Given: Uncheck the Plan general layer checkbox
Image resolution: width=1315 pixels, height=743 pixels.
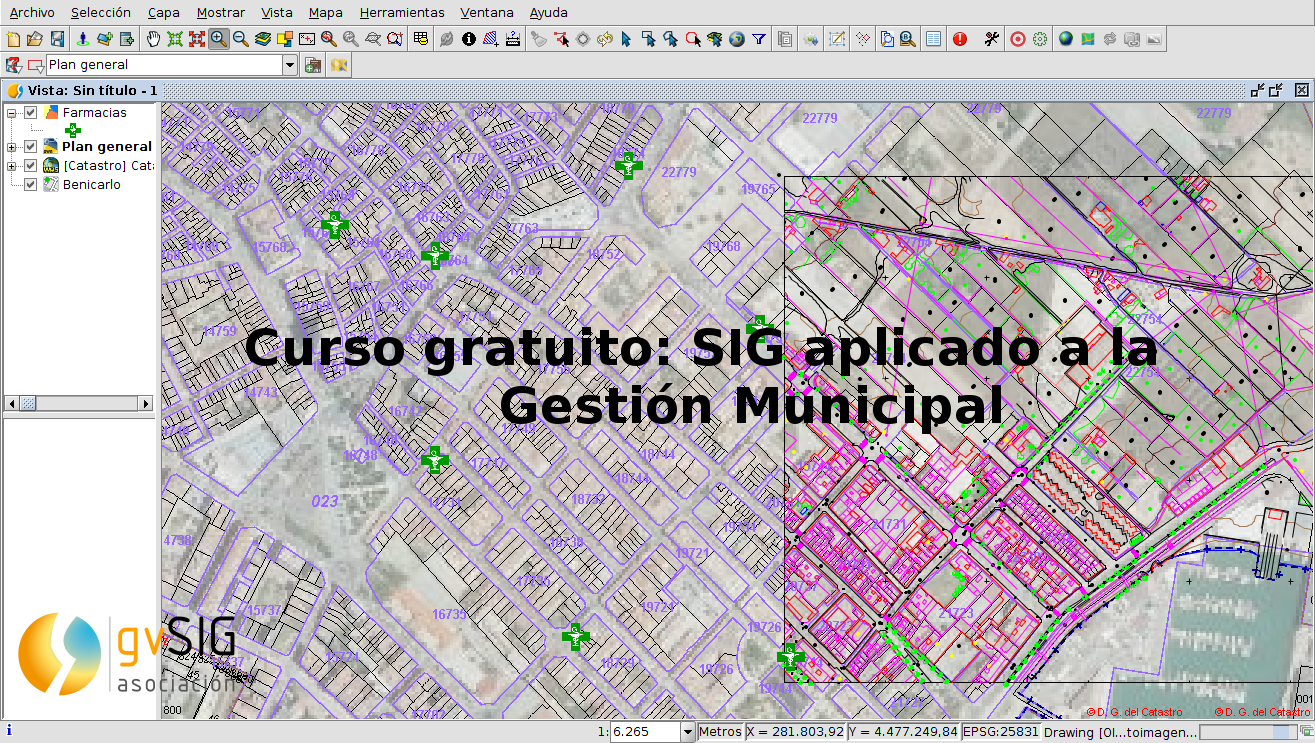Looking at the screenshot, I should 30,147.
